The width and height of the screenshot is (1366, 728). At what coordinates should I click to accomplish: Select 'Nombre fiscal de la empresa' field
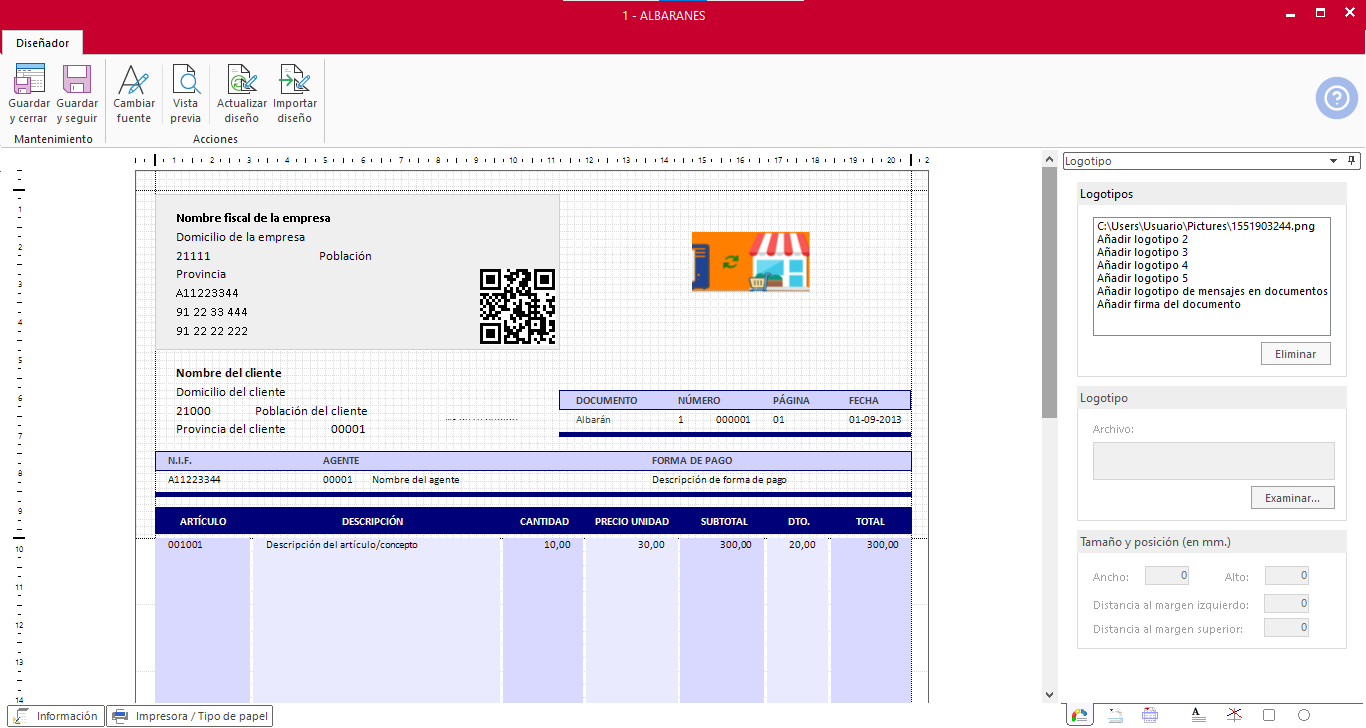click(253, 218)
